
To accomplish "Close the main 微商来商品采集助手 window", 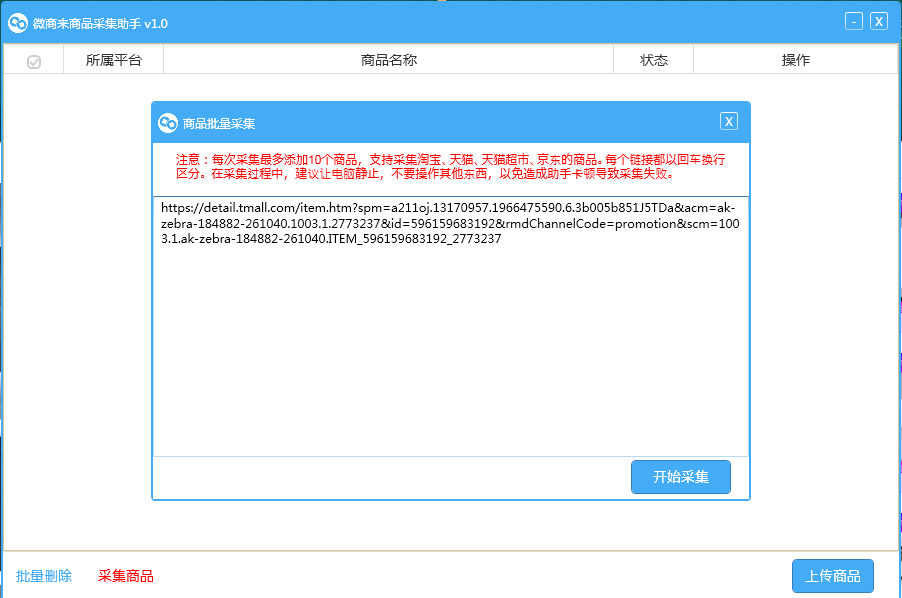I will pos(878,21).
